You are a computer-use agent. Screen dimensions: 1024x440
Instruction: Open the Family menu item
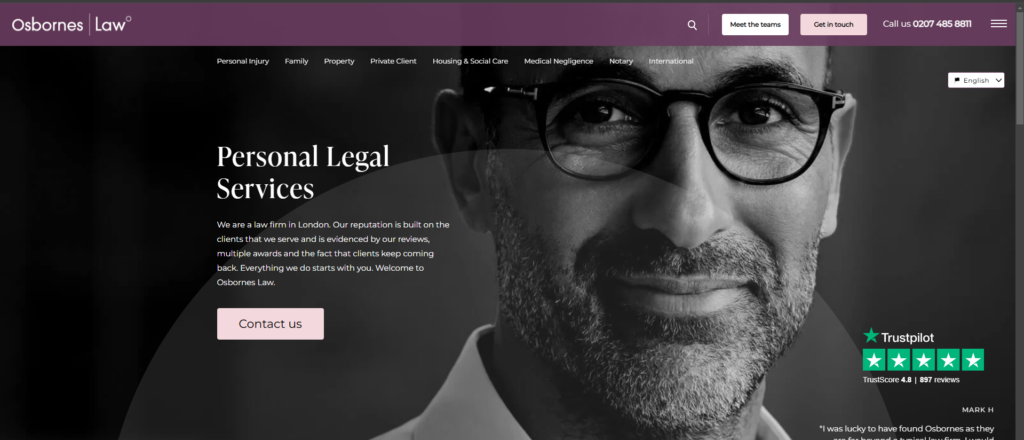(x=296, y=61)
